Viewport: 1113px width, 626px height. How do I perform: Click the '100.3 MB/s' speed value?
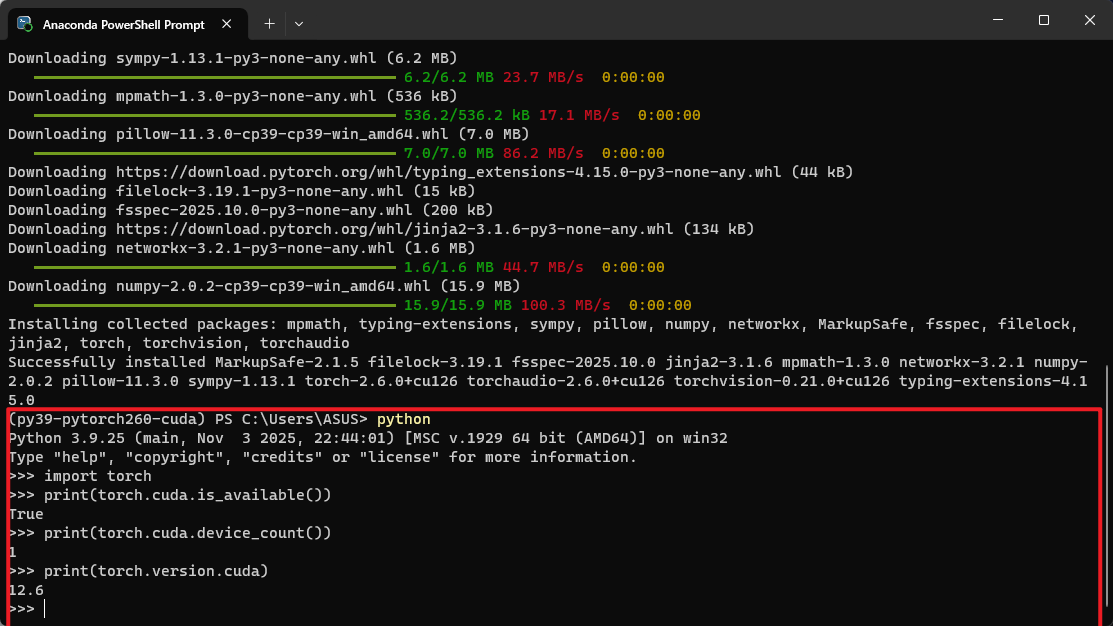point(566,305)
